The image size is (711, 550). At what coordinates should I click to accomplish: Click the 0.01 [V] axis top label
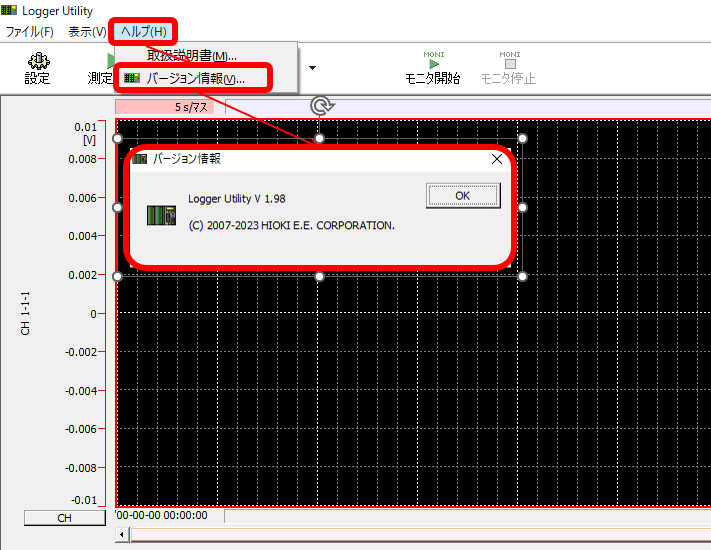86,133
